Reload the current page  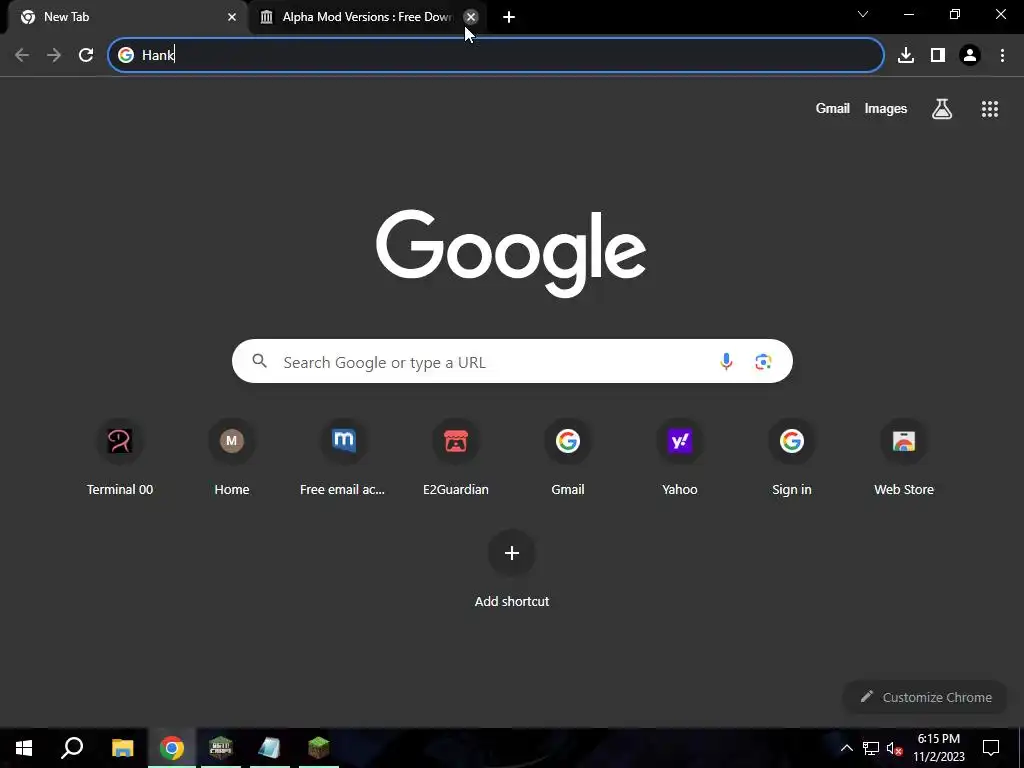pyautogui.click(x=86, y=55)
